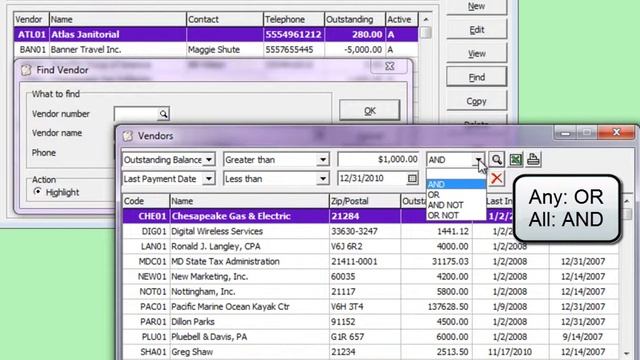Screen dimensions: 640x360
Task: Click the View button in vendor list window
Action: [x=476, y=53]
